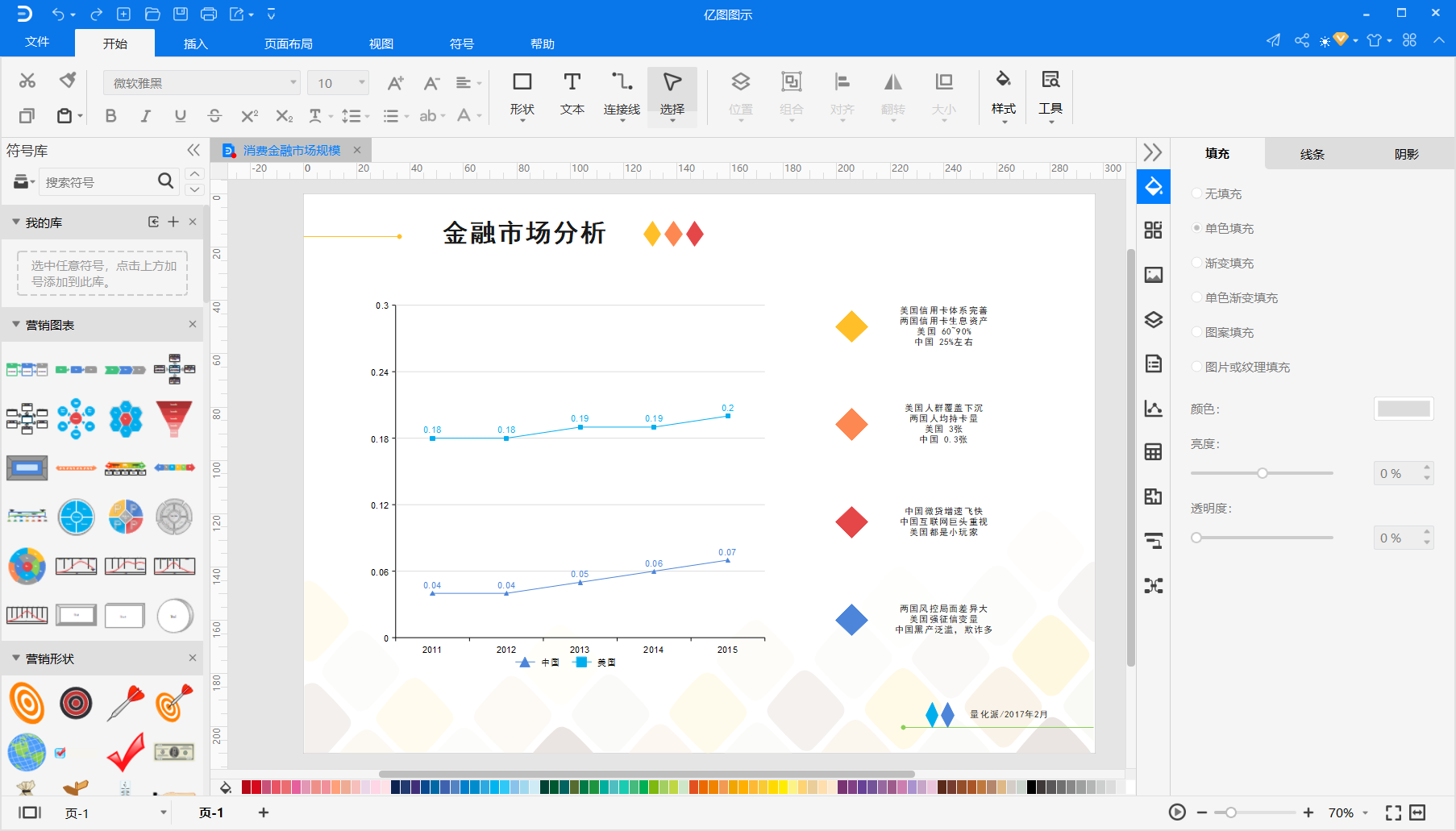Open the zoom level dropdown at 70%
The image size is (1456, 831).
click(1366, 812)
